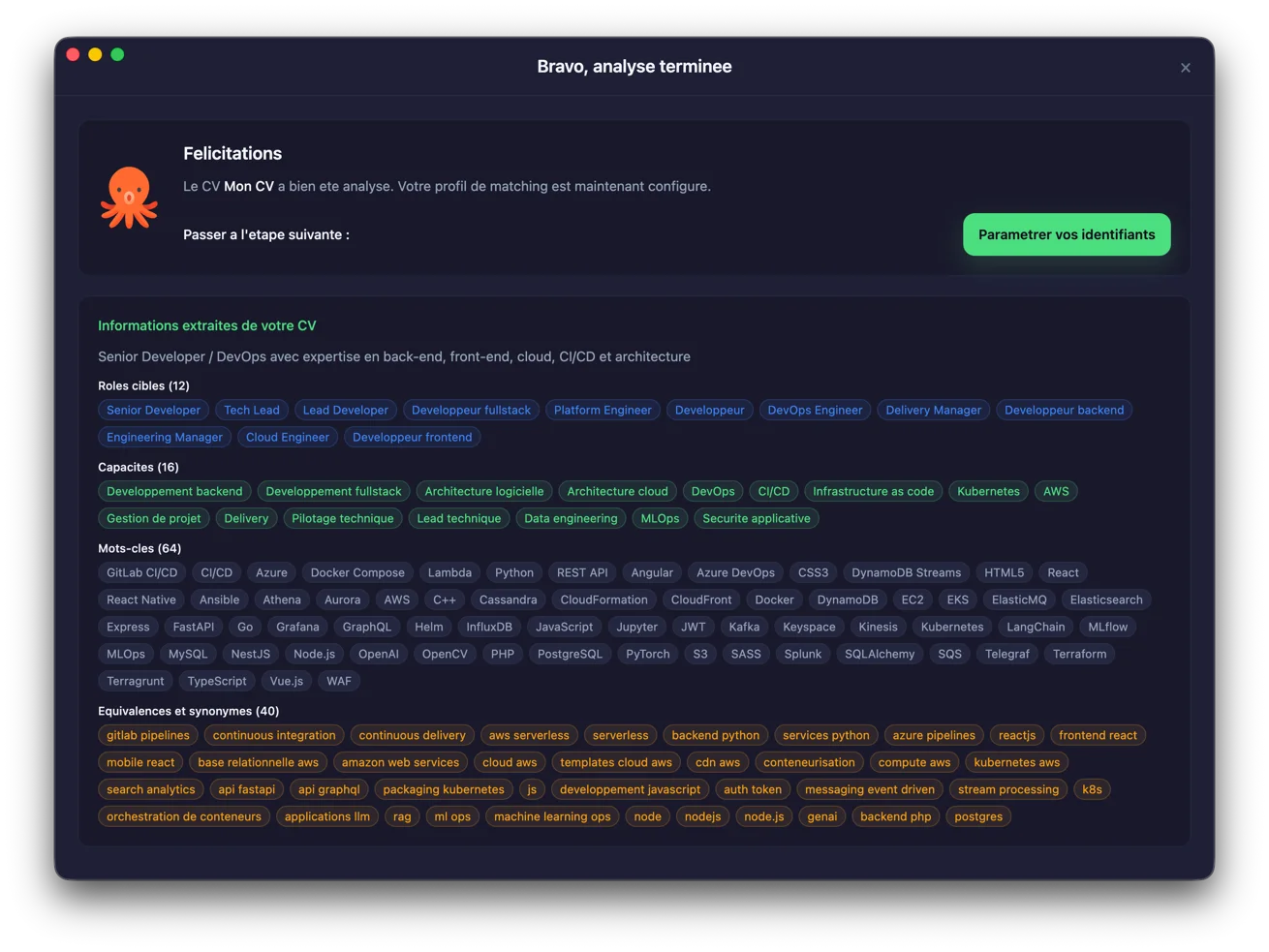Click the green macOS fullscreen button

coord(117,54)
